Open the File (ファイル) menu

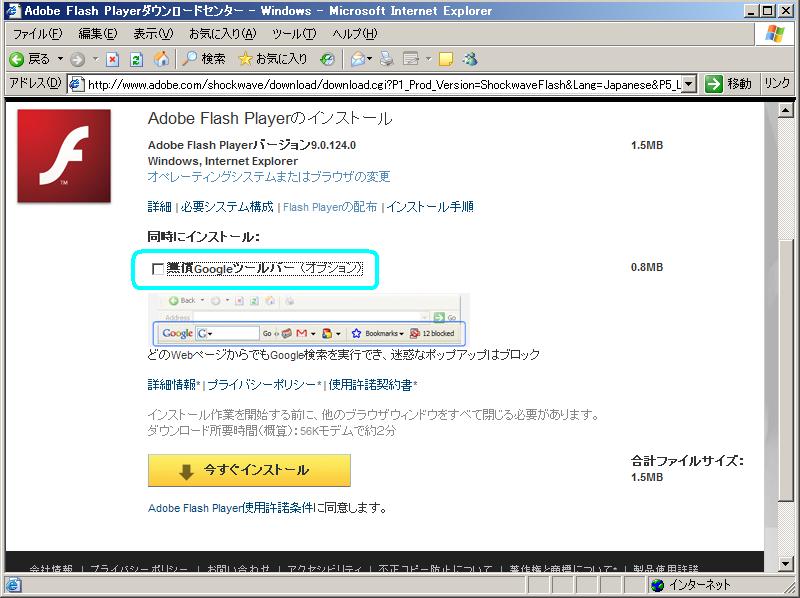click(x=37, y=34)
